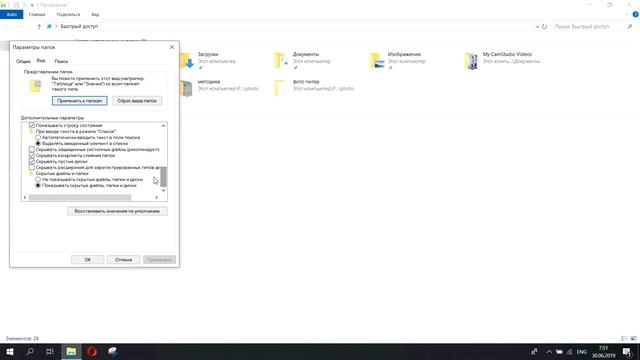This screenshot has height=360, width=640.
Task: Click settings list scroll up arrow
Action: coord(163,126)
